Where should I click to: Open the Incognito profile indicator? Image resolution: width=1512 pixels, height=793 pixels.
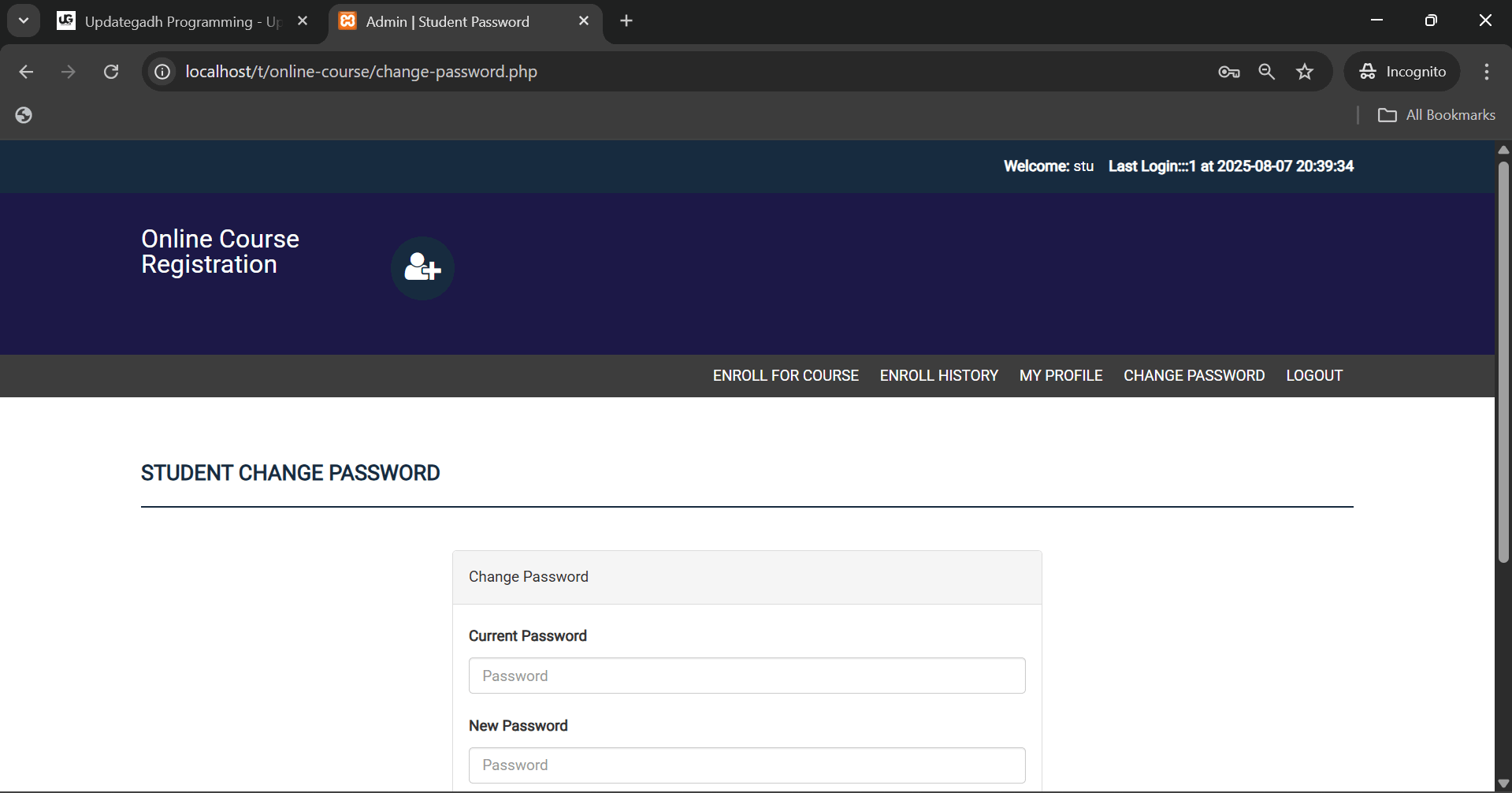pos(1402,72)
